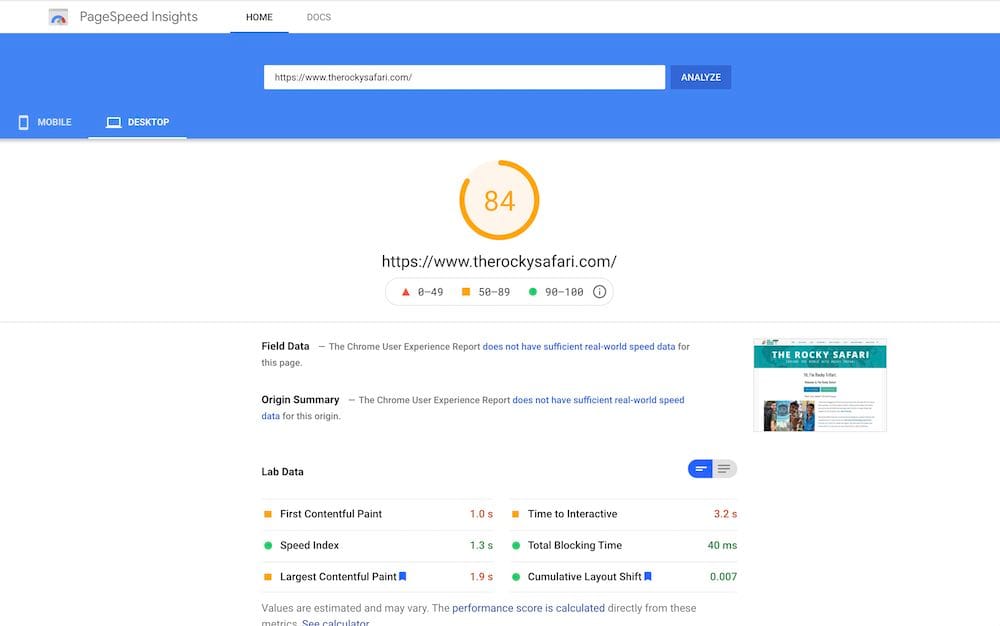Click the PageSpeed Insights logo icon
1000x626 pixels.
(x=58, y=17)
